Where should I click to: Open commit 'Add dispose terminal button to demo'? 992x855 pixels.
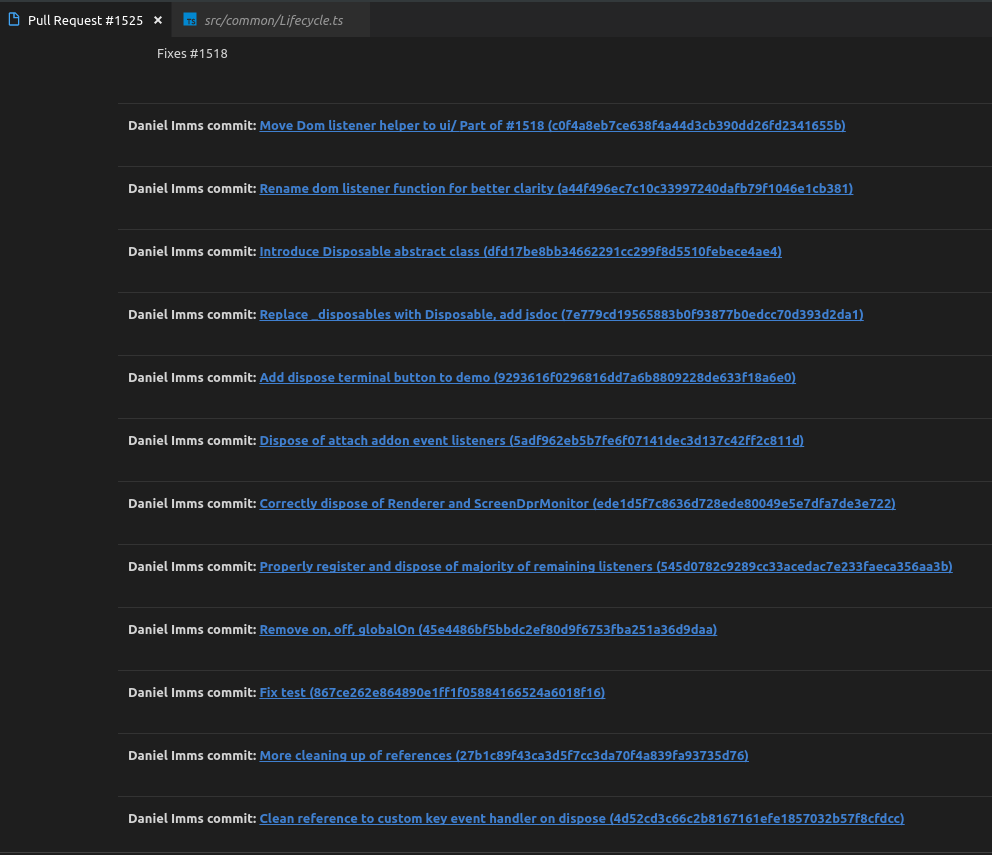(x=527, y=377)
